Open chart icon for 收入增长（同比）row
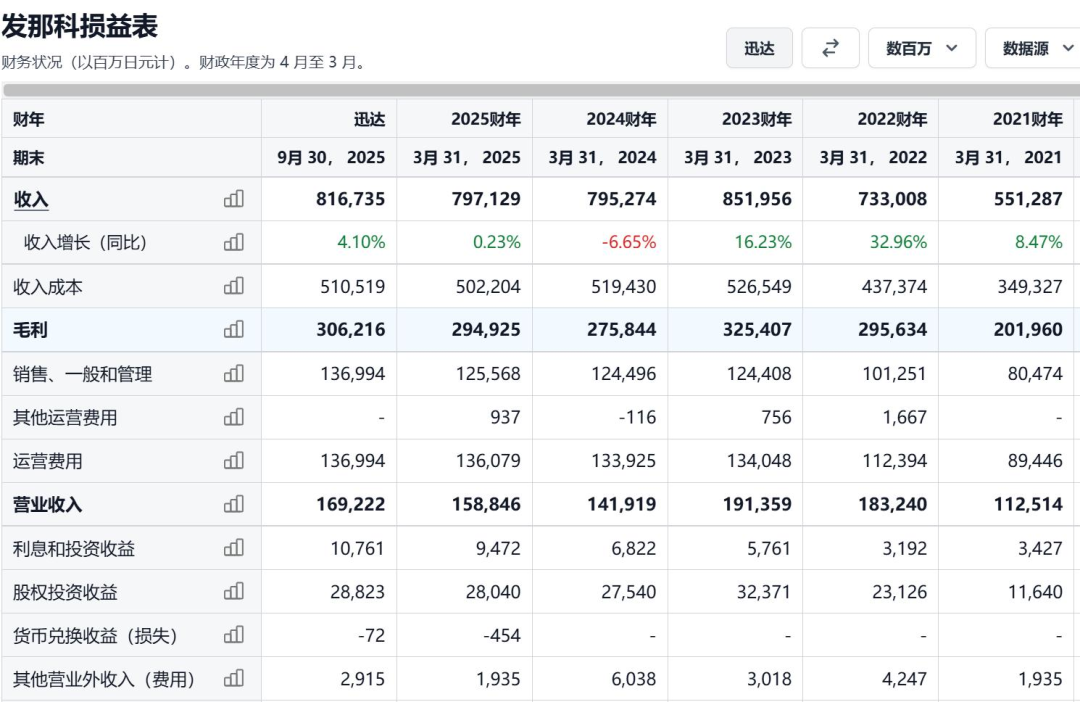This screenshot has height=702, width=1080. 233,242
